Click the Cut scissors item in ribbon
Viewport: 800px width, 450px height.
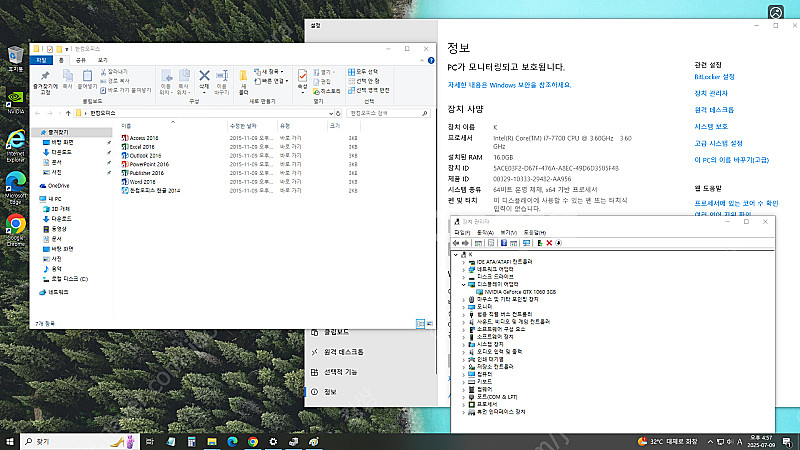point(114,72)
